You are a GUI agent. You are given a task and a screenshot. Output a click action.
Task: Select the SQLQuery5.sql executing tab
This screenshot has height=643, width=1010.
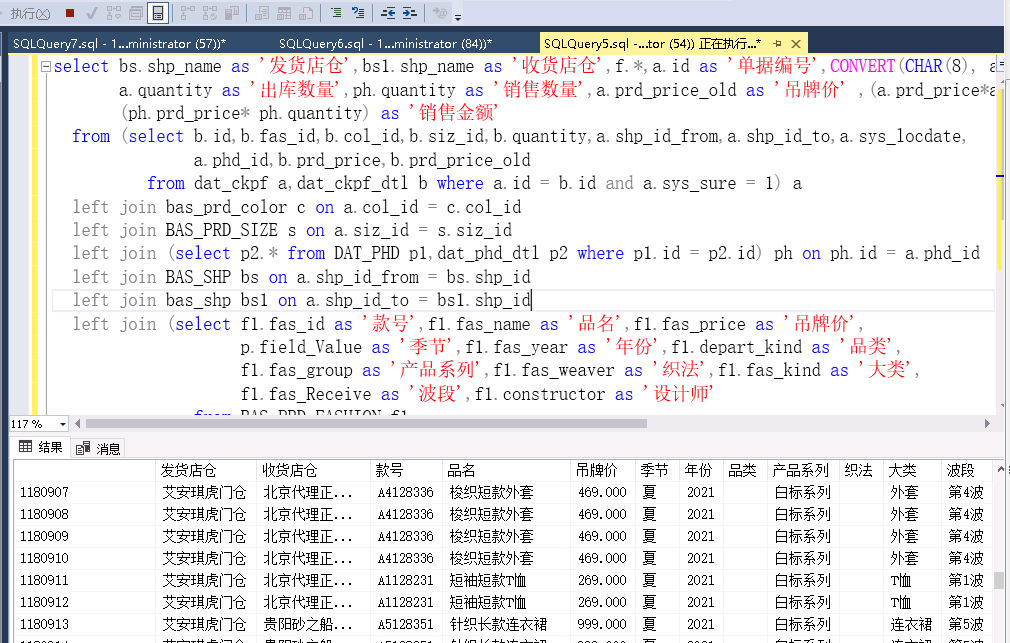(x=653, y=43)
